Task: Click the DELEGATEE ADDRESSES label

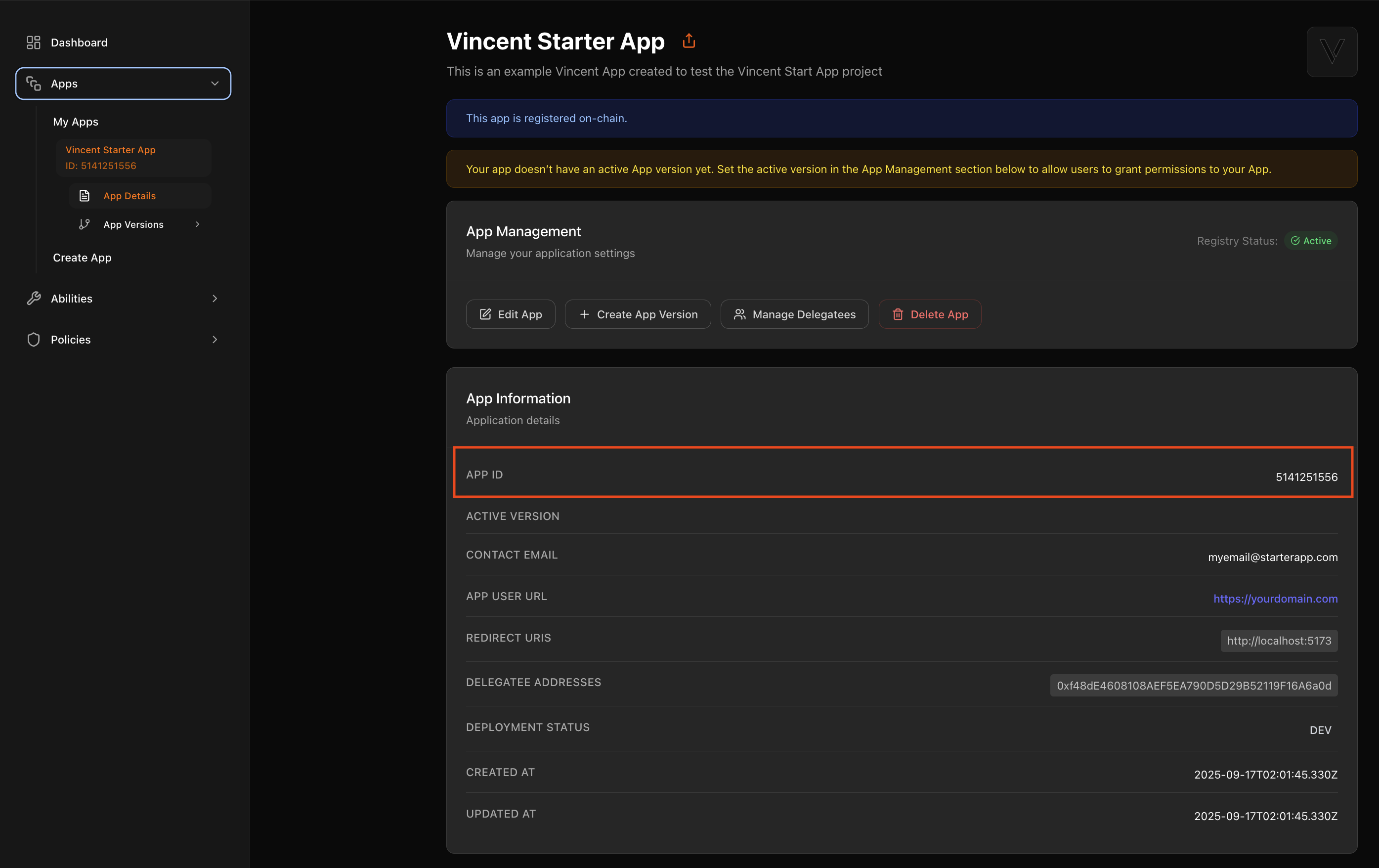Action: (x=533, y=682)
